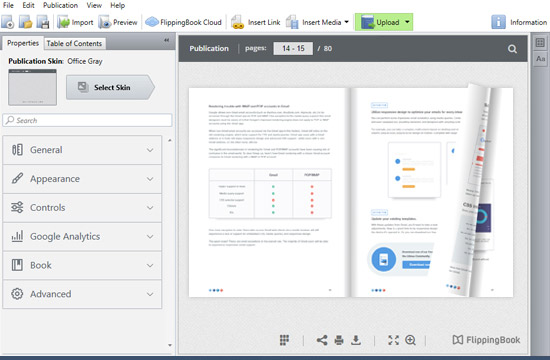Click the properties panel scroll-down arrow
The height and width of the screenshot is (360, 550).
[x=170, y=345]
